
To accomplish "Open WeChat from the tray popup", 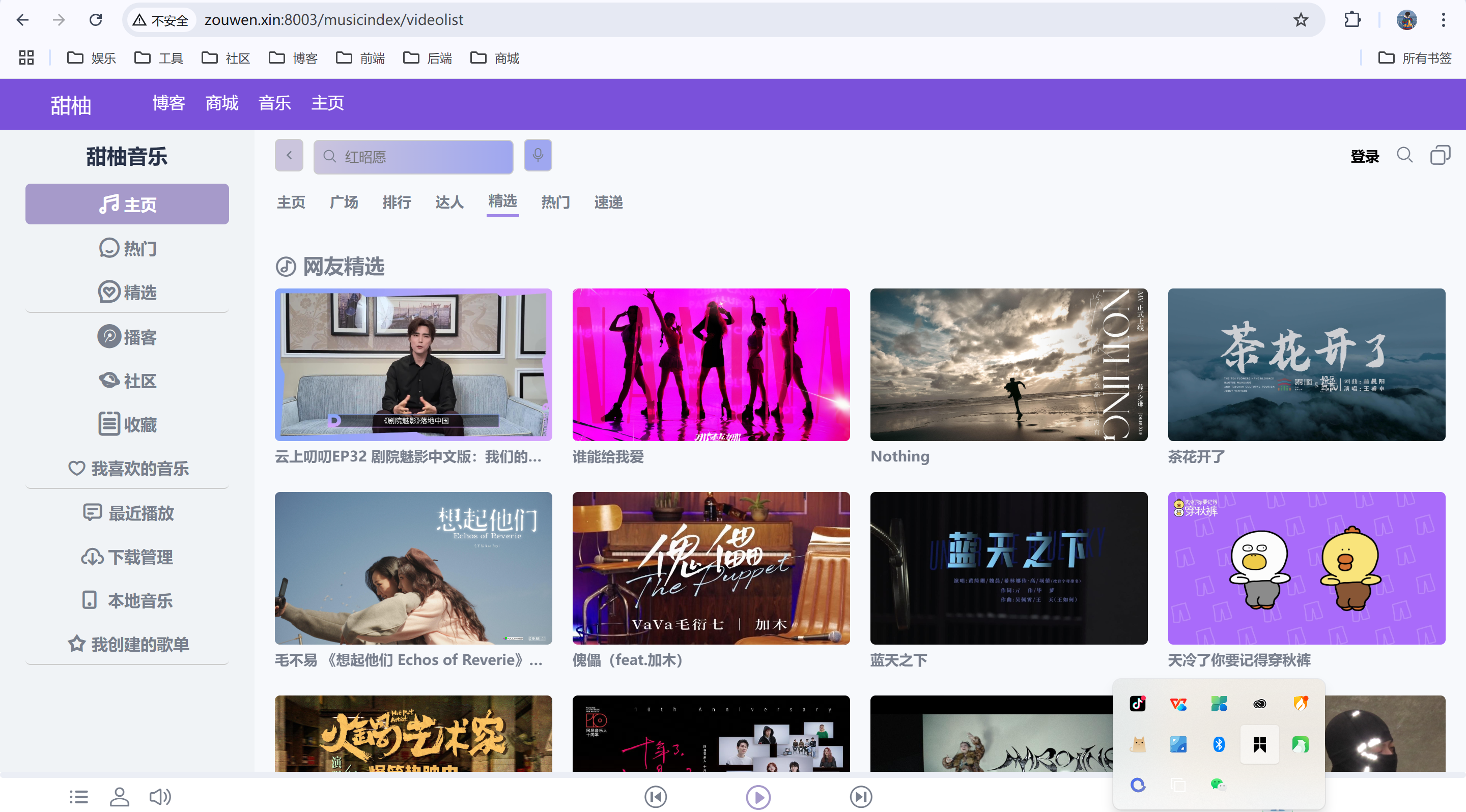I will click(1218, 785).
